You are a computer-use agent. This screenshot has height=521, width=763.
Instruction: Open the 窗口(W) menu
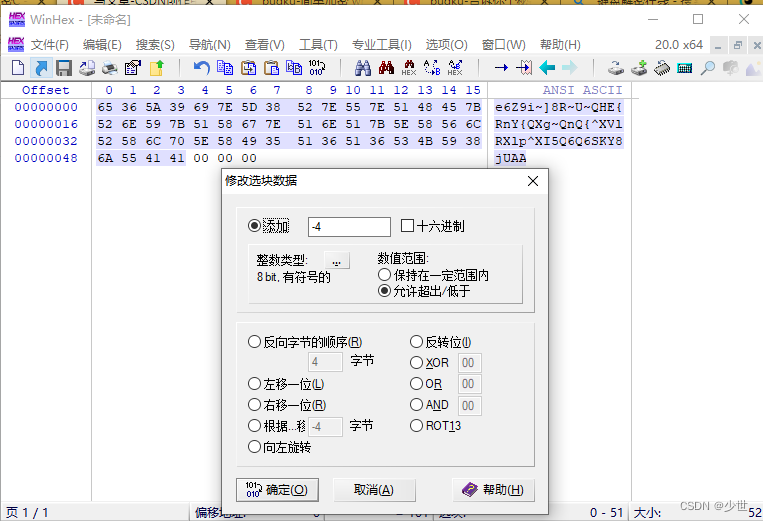504,45
